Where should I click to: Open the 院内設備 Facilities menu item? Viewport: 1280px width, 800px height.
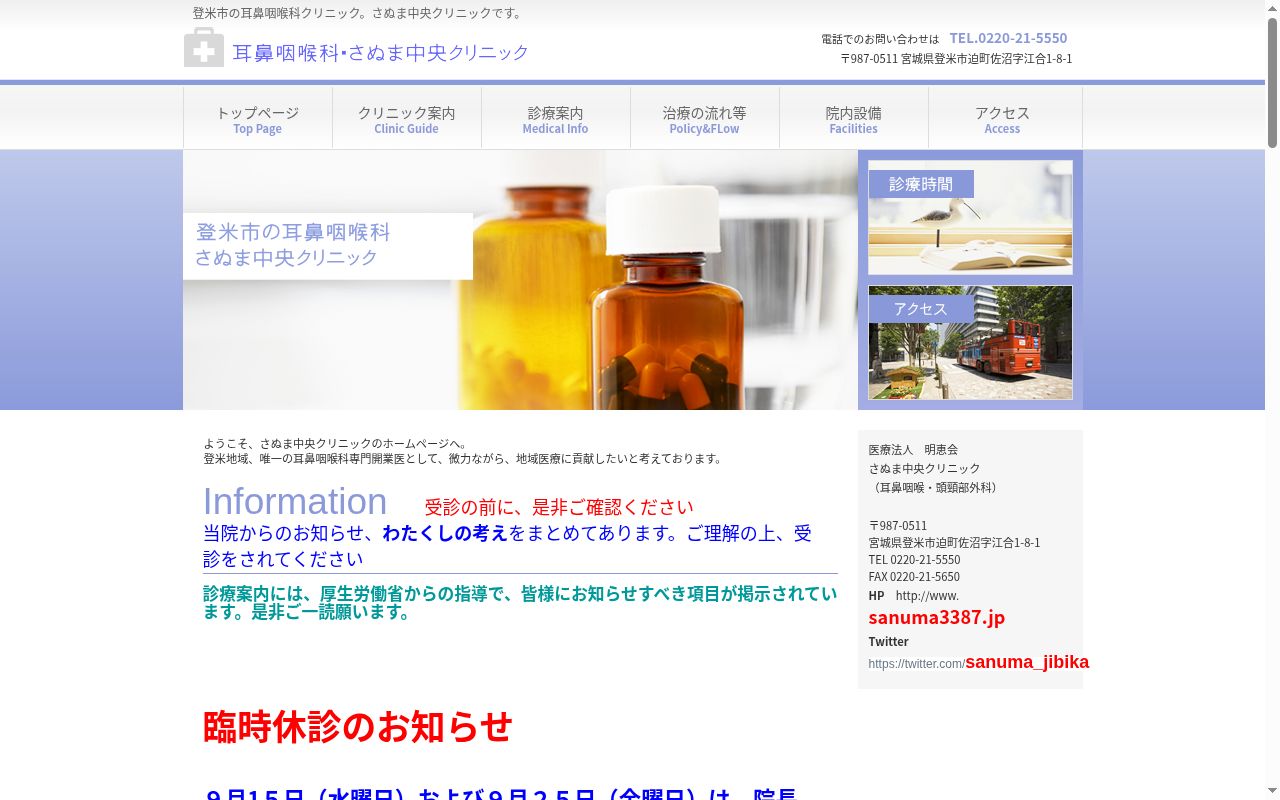pyautogui.click(x=854, y=119)
